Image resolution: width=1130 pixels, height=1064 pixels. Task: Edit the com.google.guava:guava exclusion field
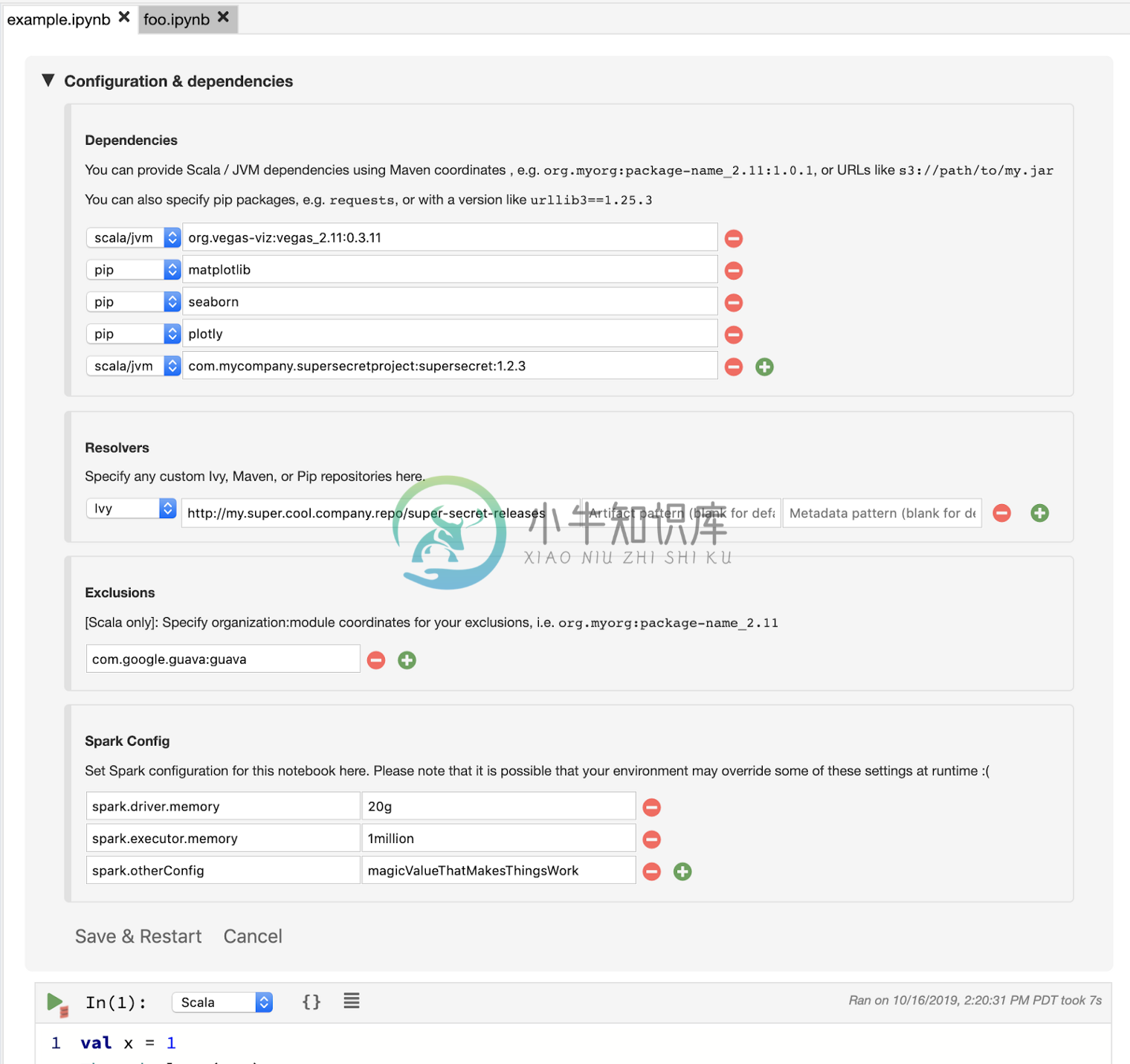222,659
